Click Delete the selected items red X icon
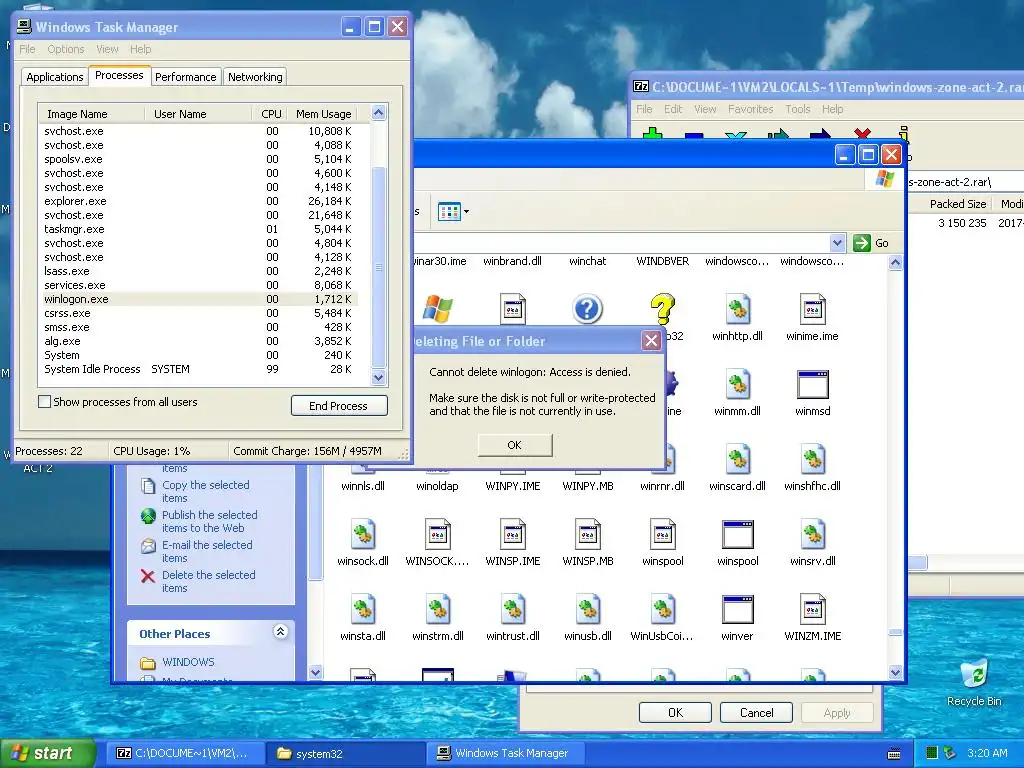The height and width of the screenshot is (768, 1024). pos(148,576)
